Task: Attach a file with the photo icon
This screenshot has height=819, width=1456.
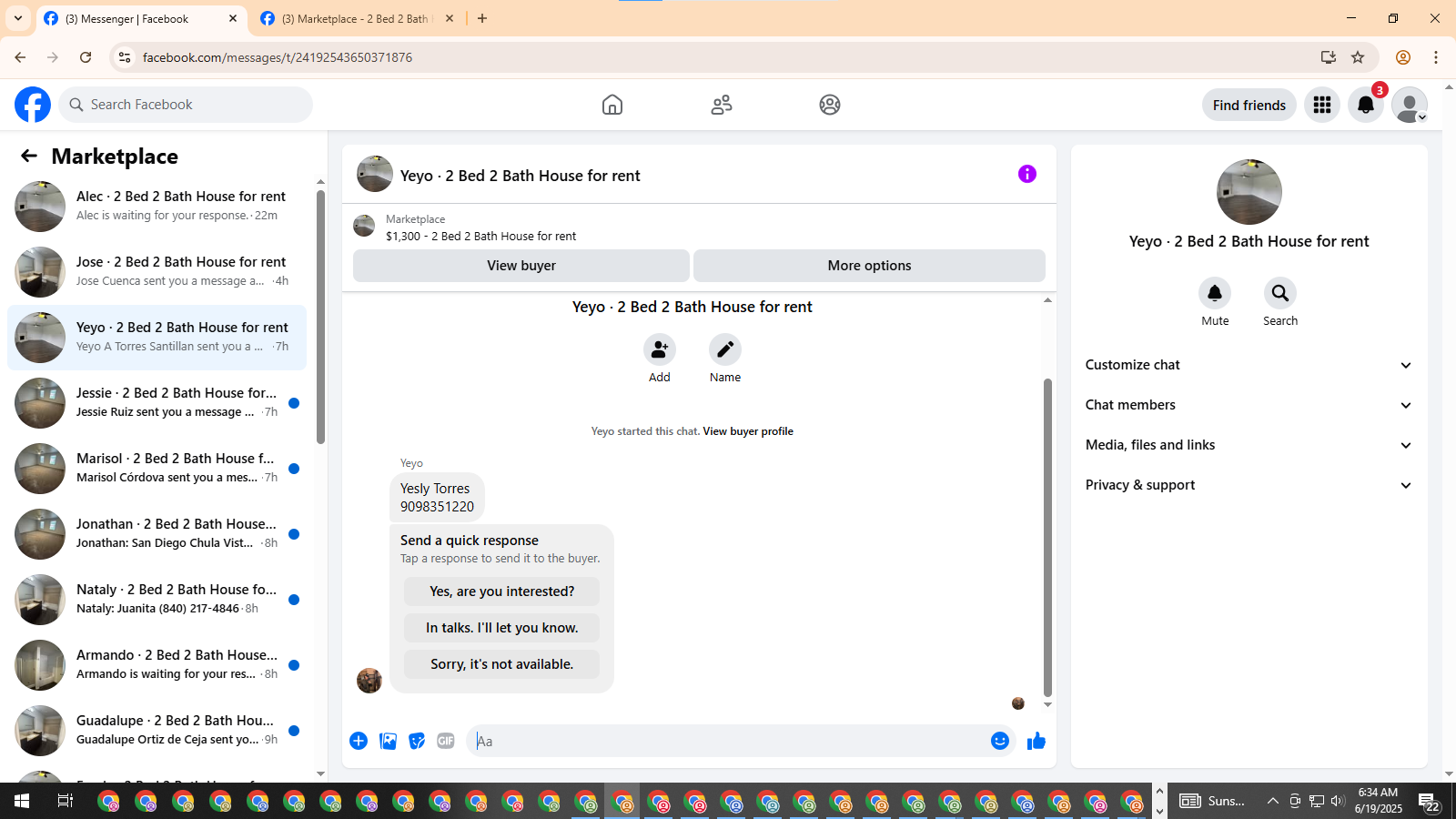Action: coord(388,741)
